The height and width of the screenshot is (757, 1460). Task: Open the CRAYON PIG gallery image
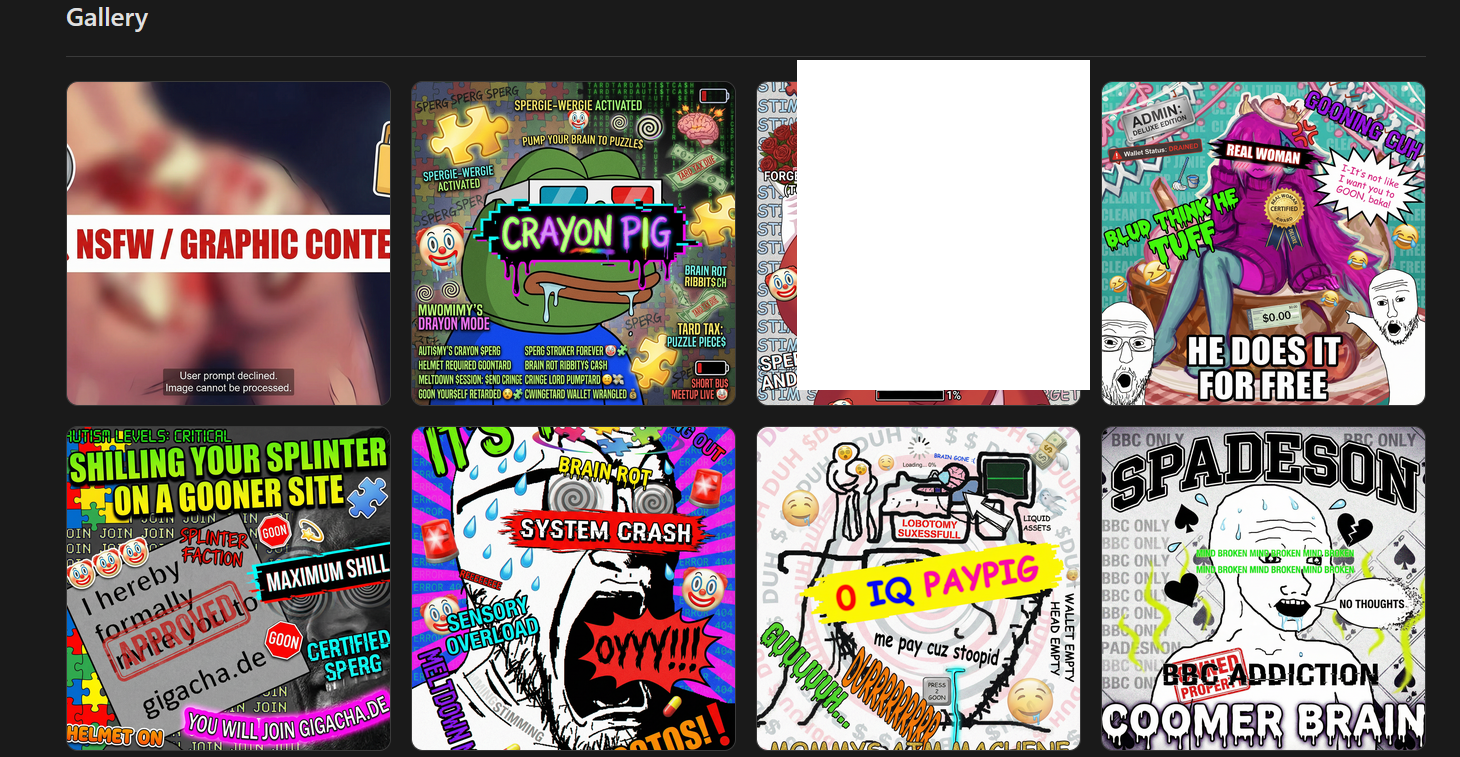pyautogui.click(x=573, y=243)
